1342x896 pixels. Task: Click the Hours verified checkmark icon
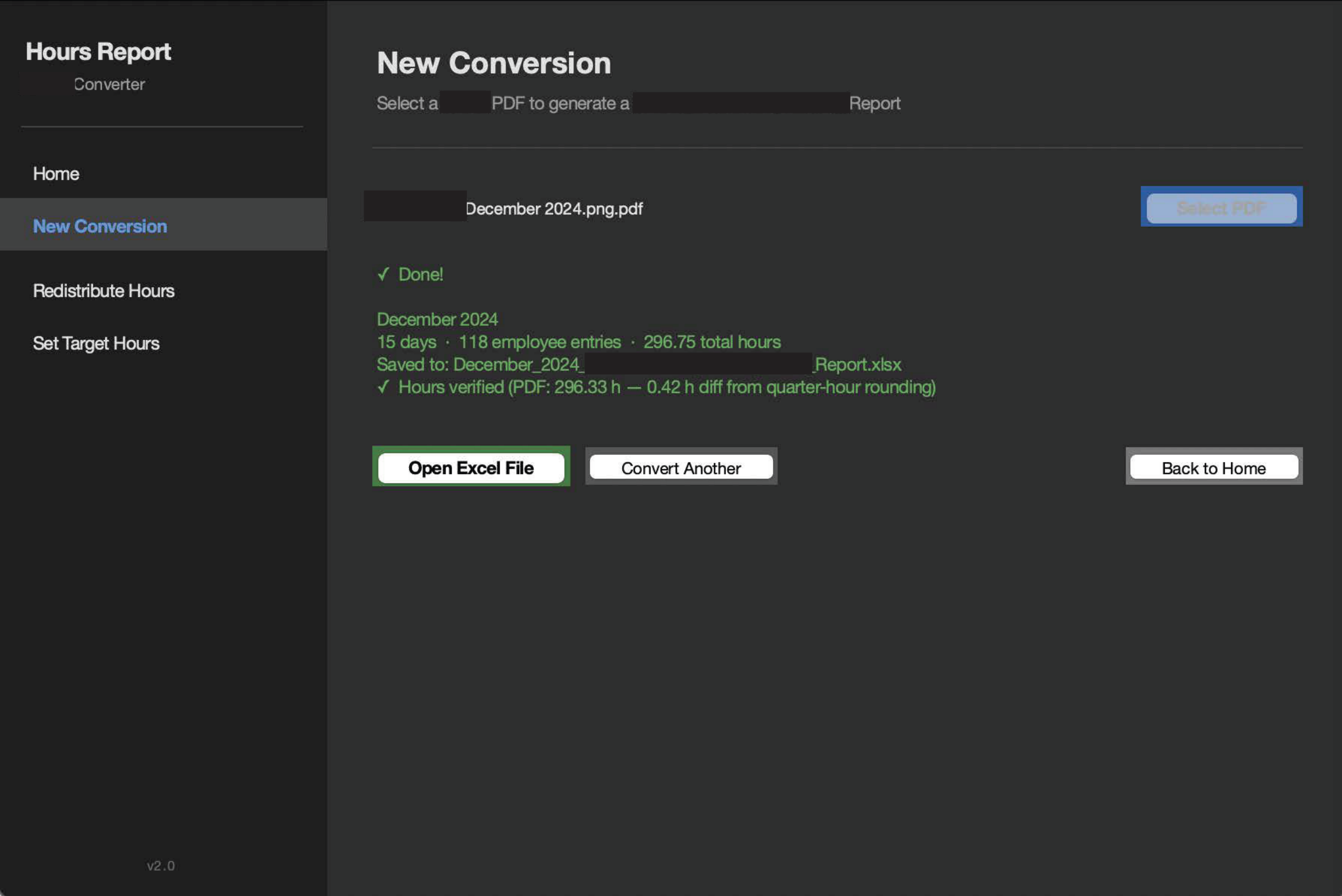tap(384, 387)
